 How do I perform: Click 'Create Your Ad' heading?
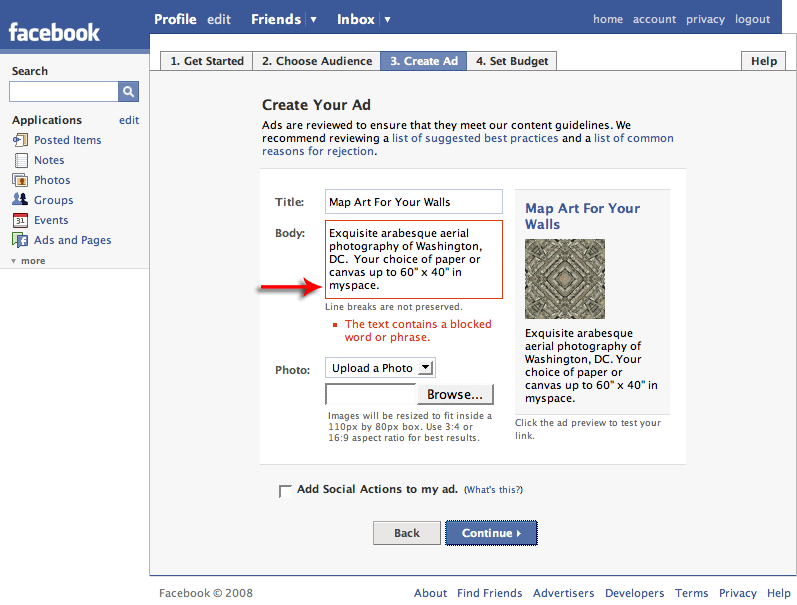316,105
